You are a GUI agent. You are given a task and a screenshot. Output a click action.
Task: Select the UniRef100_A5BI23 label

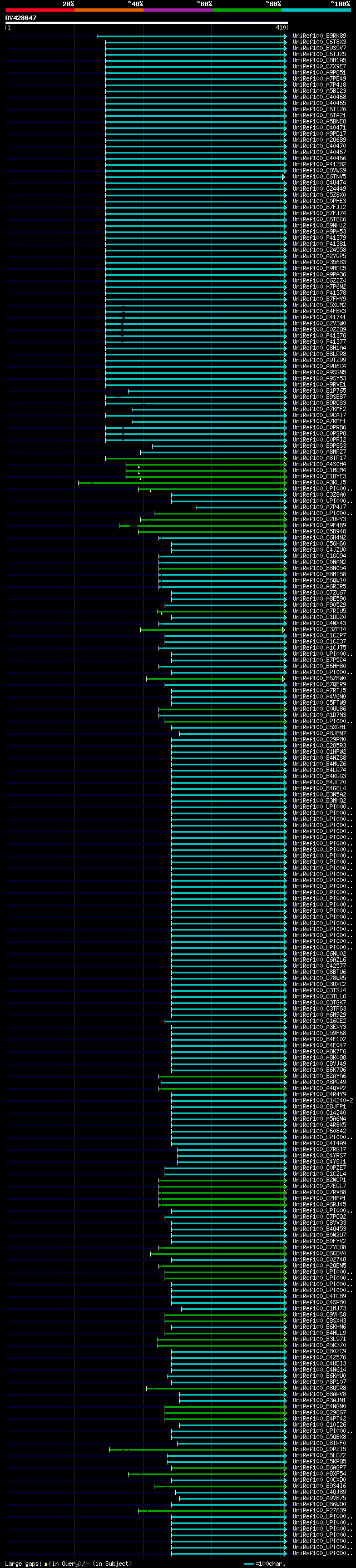point(319,91)
